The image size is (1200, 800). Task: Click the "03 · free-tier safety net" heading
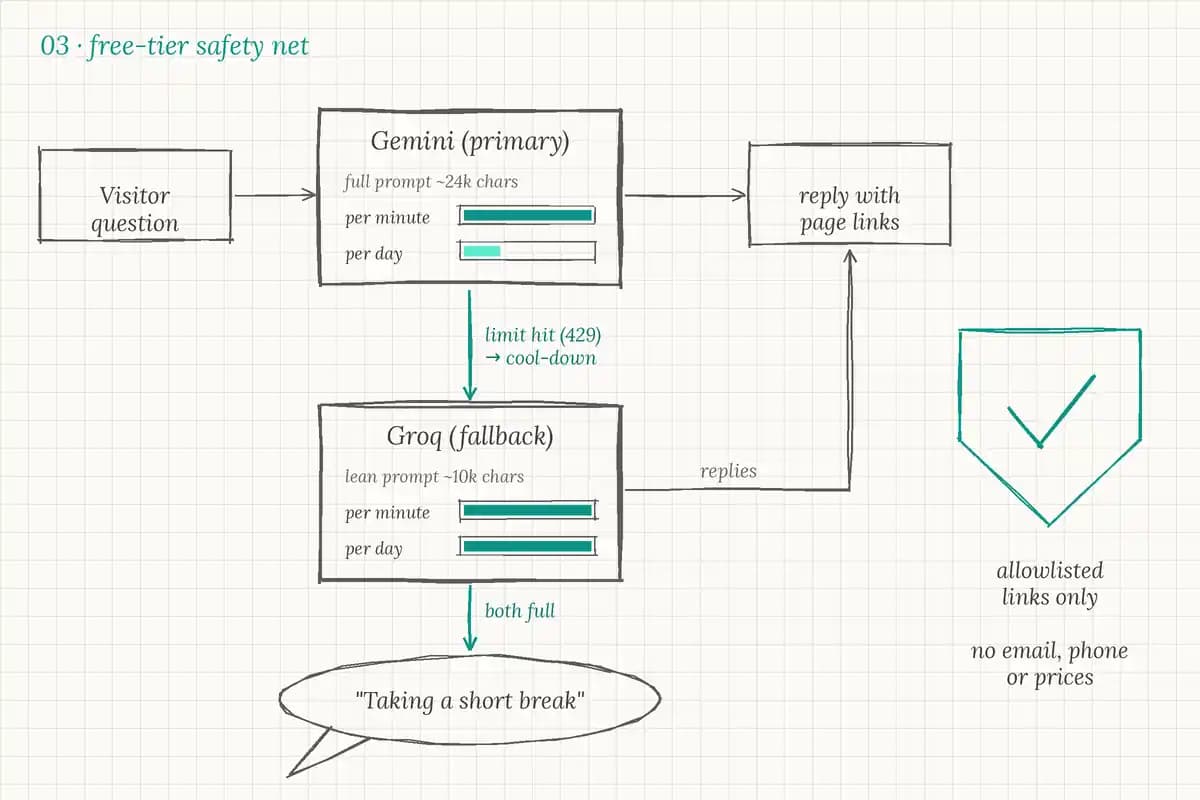175,46
